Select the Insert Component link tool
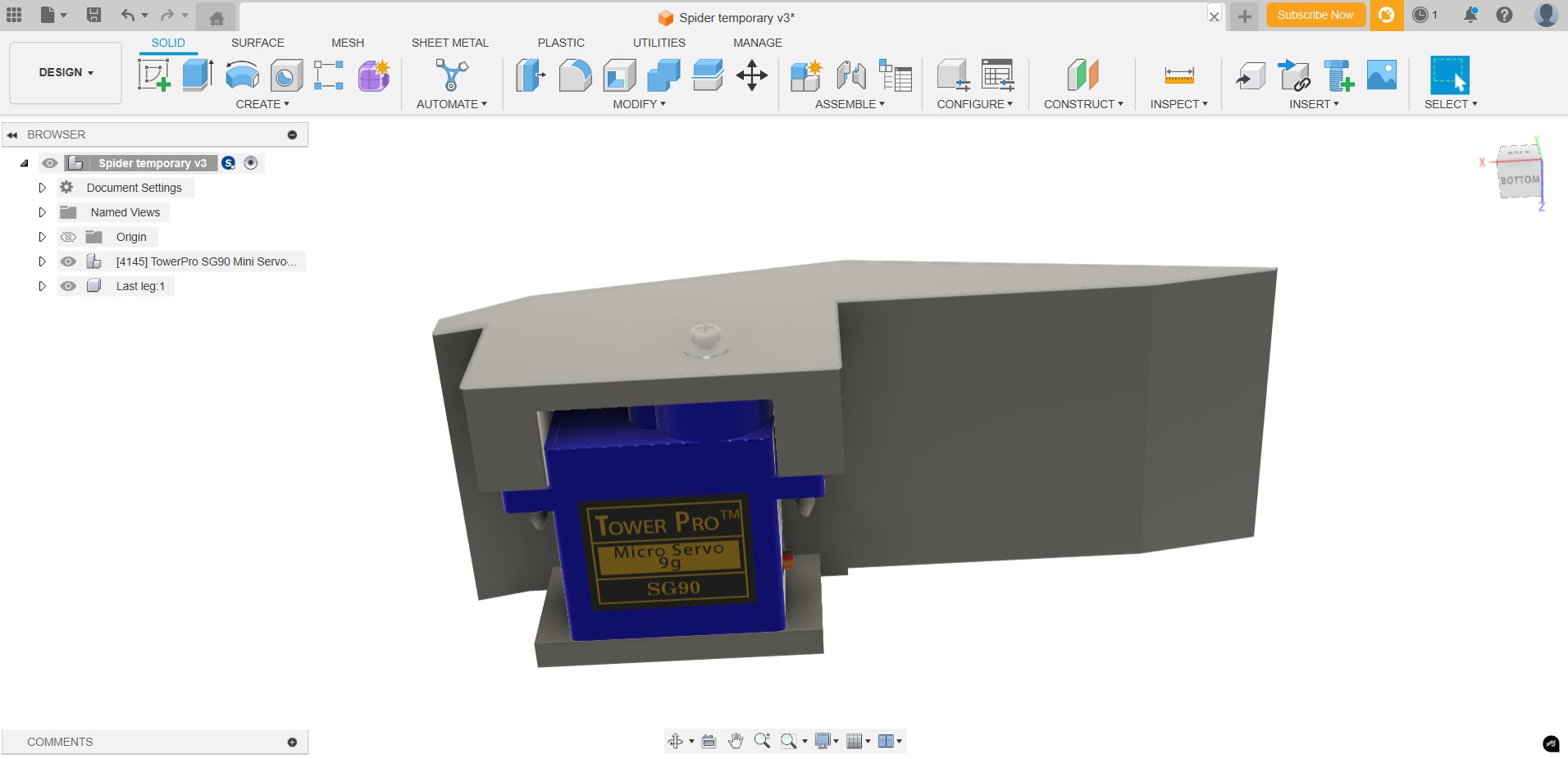The height and width of the screenshot is (759, 1568). point(1295,75)
